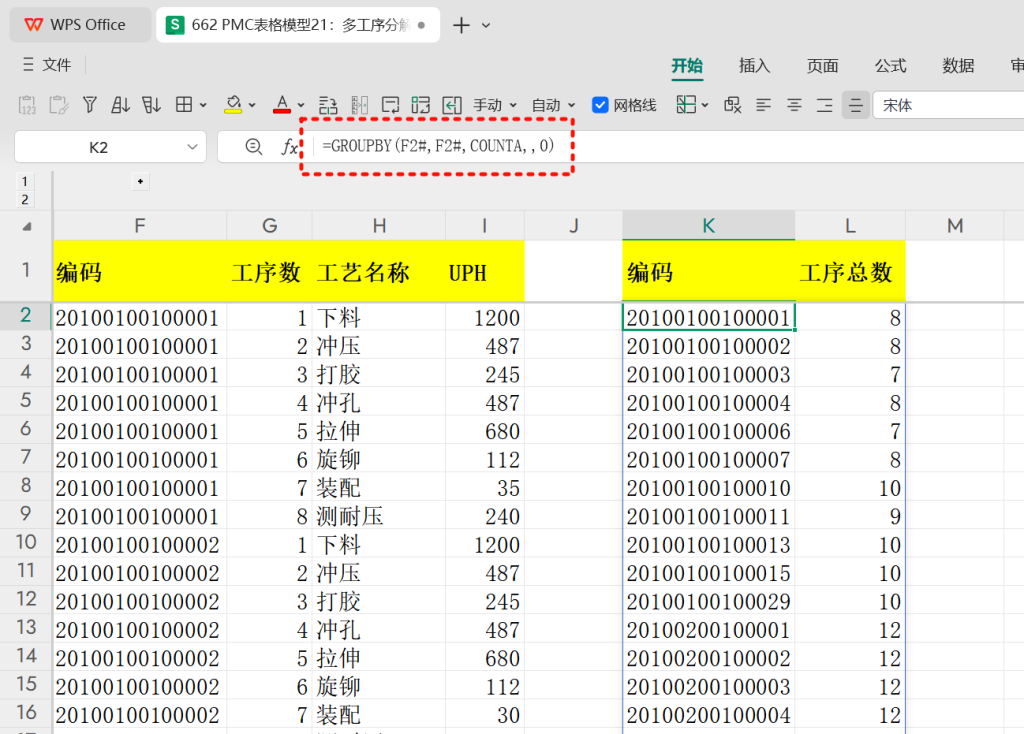Open the fill color dropdown arrow
Screen dimensions: 1024x734
pyautogui.click(x=252, y=105)
